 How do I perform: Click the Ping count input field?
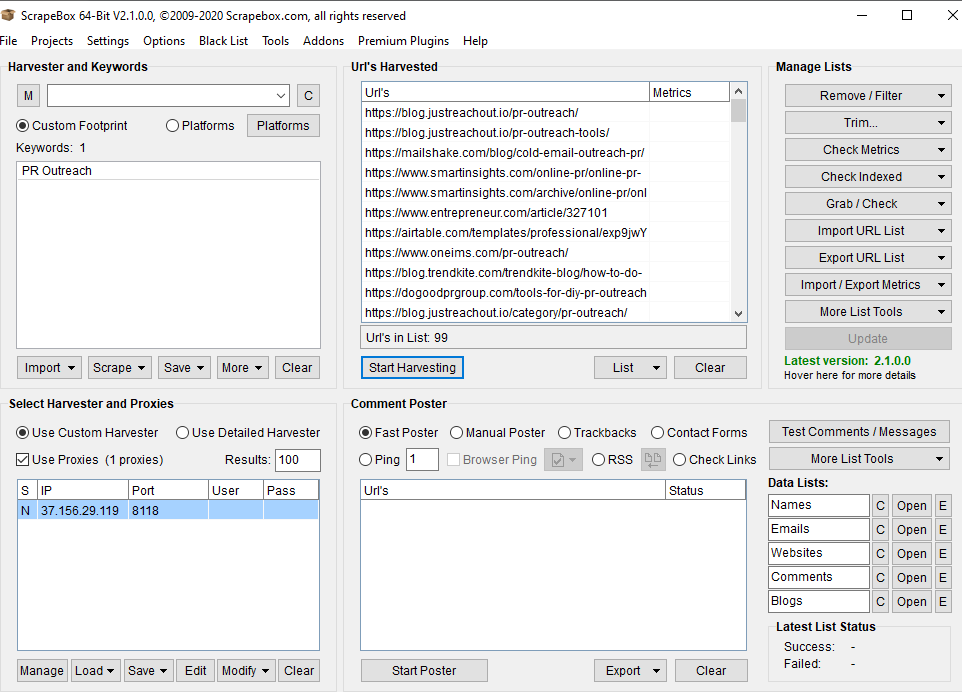point(422,459)
